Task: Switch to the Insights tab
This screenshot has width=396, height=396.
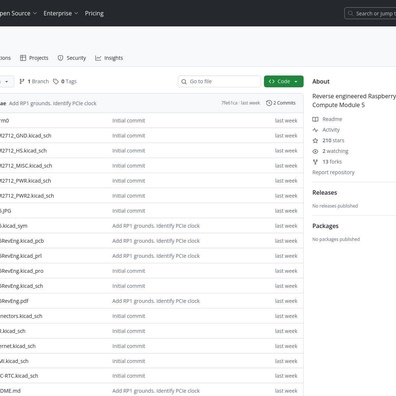Action: pos(109,58)
